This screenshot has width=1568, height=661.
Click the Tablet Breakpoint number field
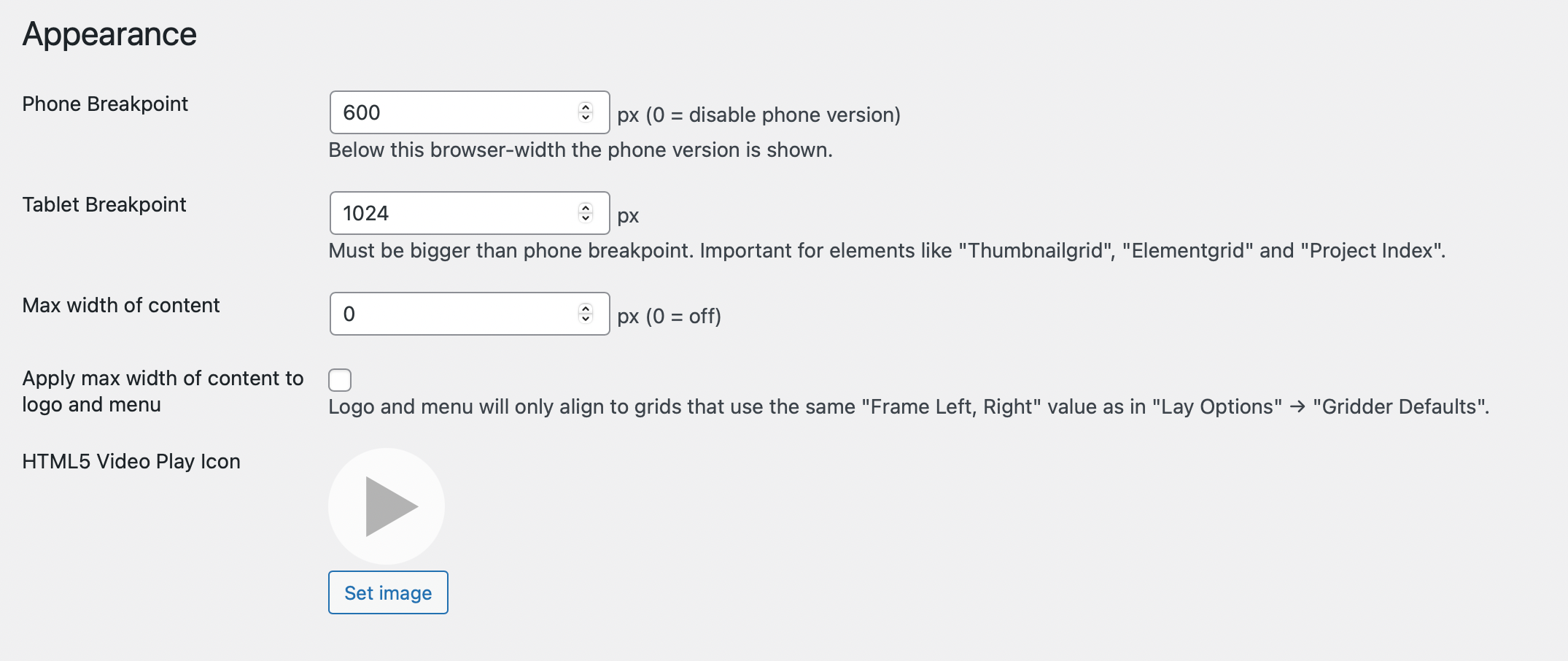point(452,213)
